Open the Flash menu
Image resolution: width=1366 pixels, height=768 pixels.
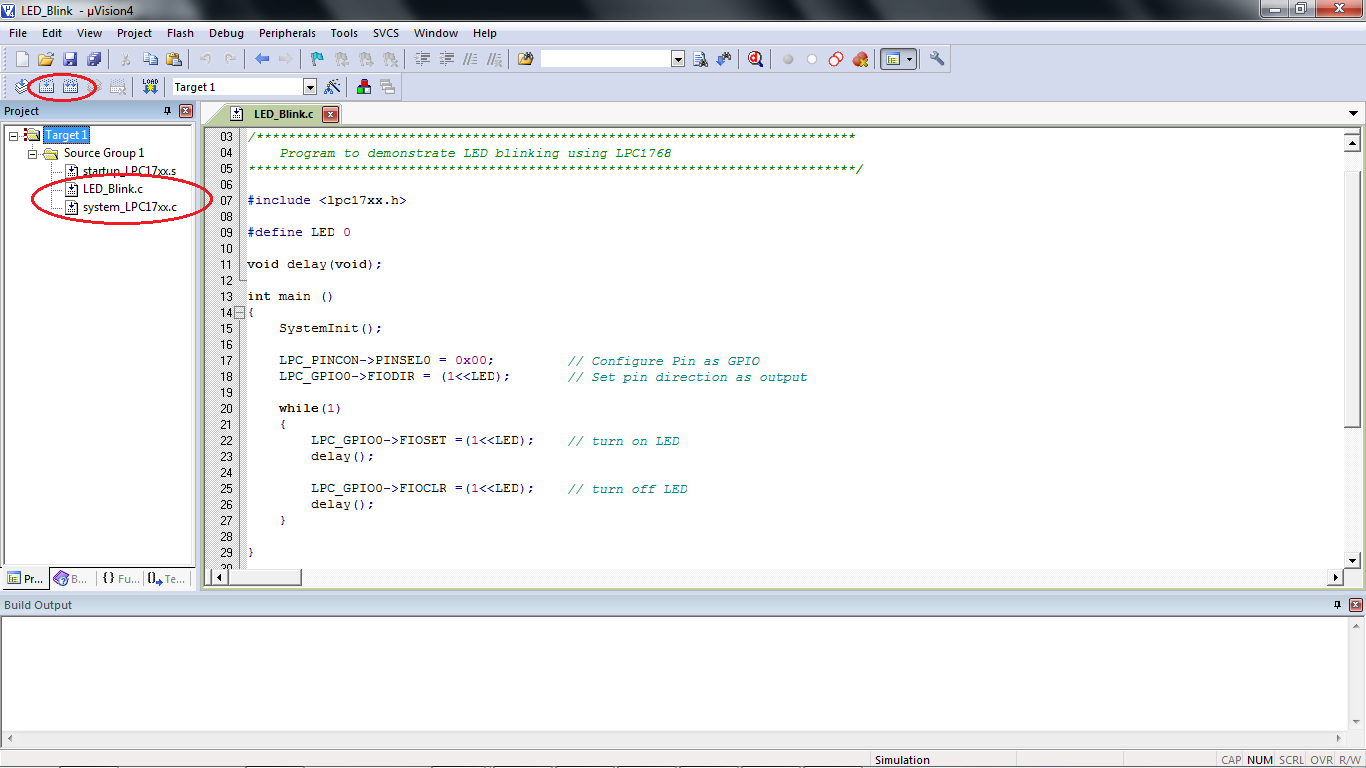[180, 33]
